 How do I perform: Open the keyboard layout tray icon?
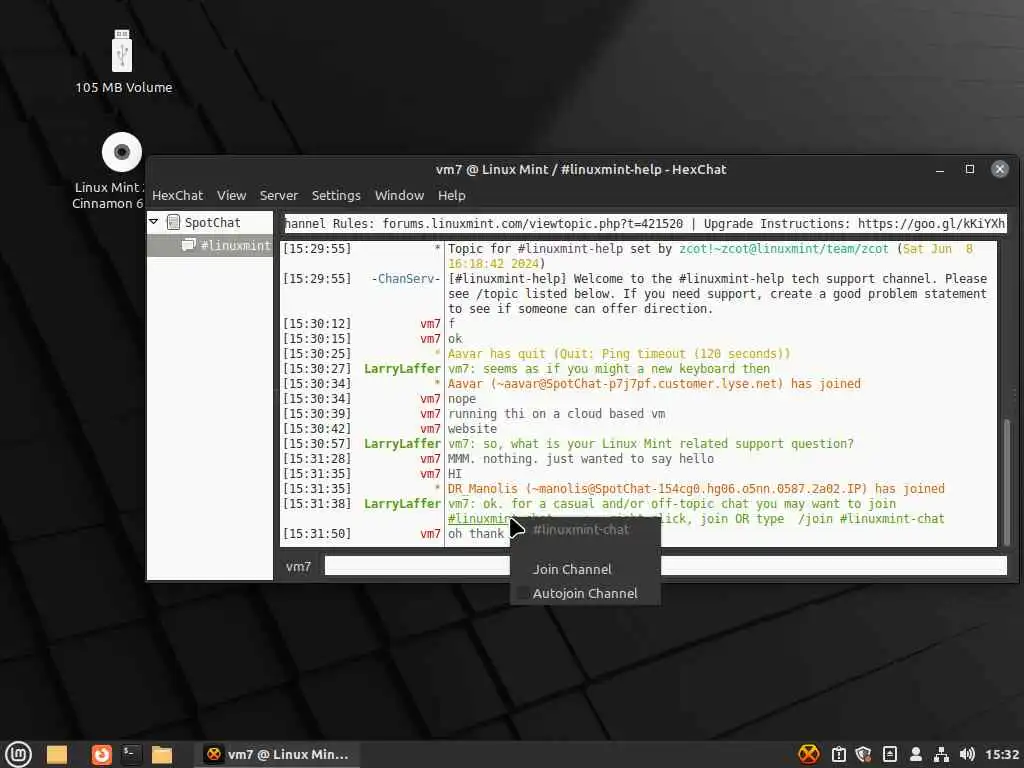point(889,754)
